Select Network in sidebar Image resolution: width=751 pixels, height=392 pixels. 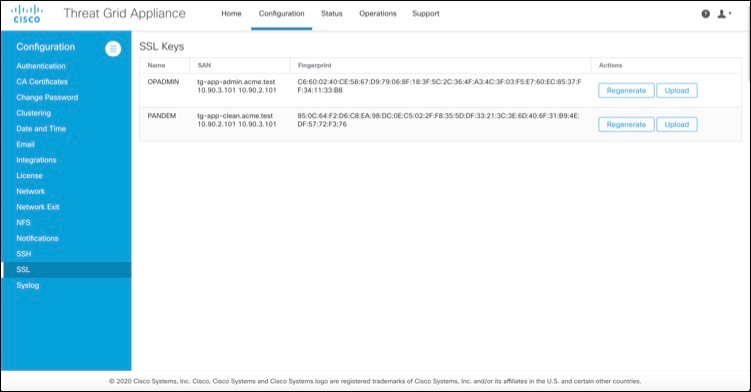31,191
